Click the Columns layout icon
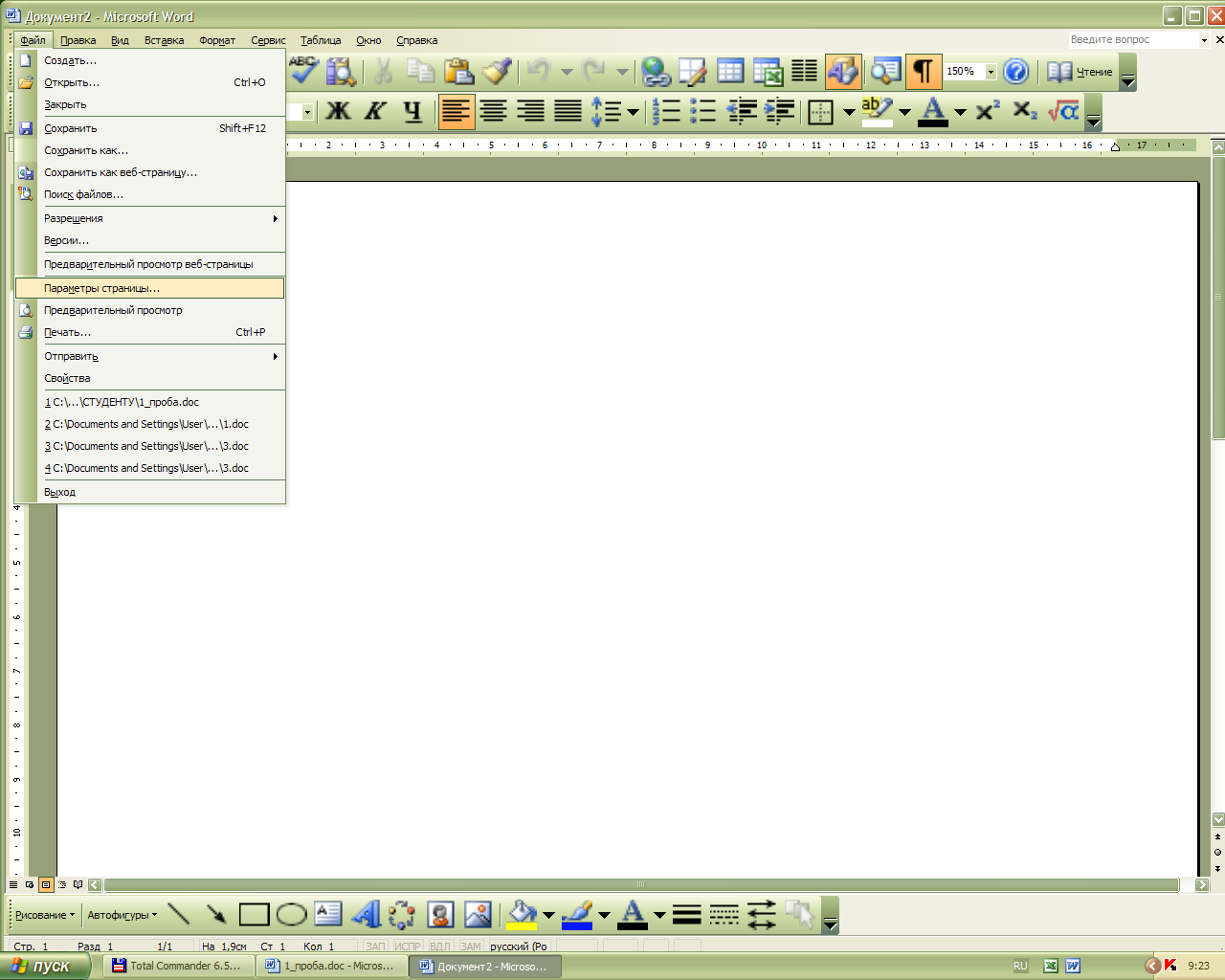 pos(805,71)
